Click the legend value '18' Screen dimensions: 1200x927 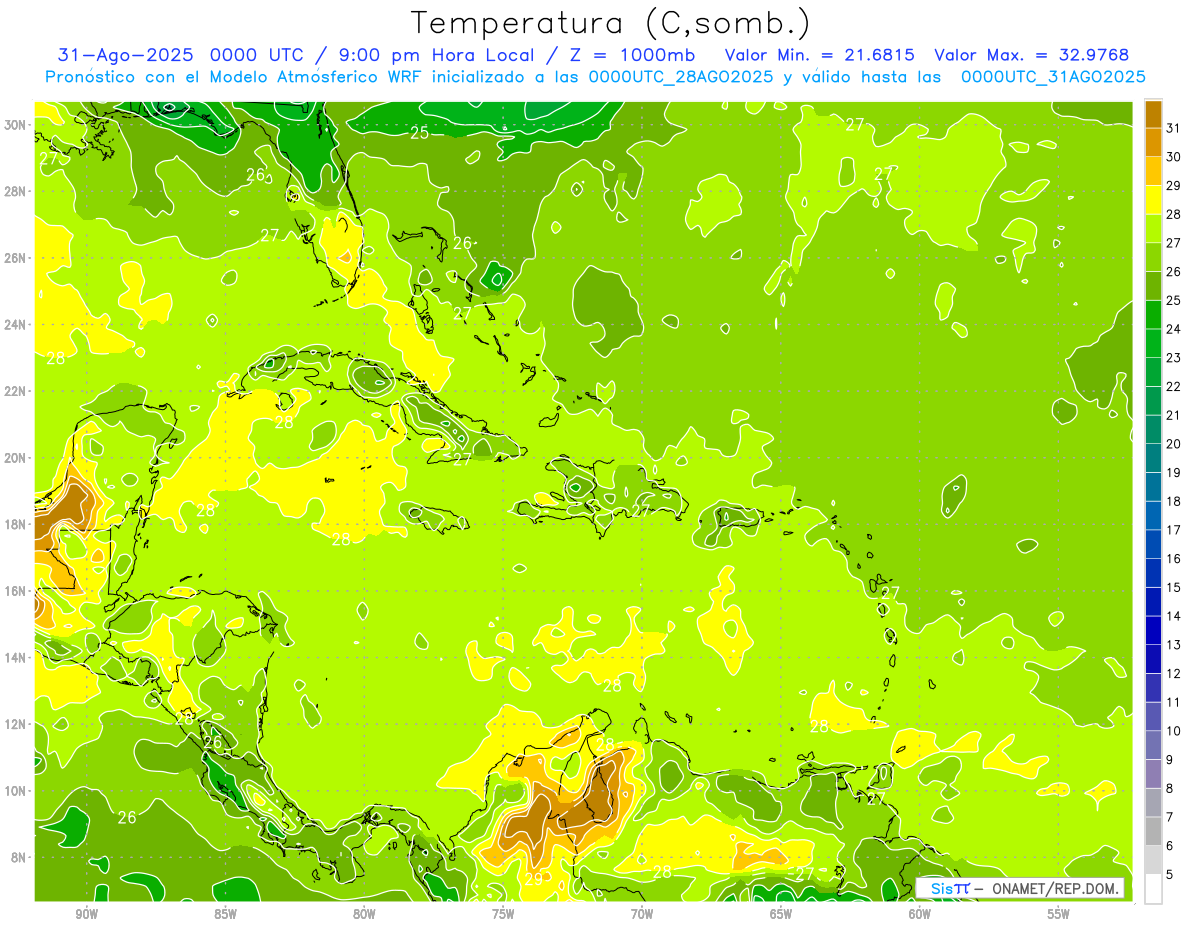pos(1174,501)
